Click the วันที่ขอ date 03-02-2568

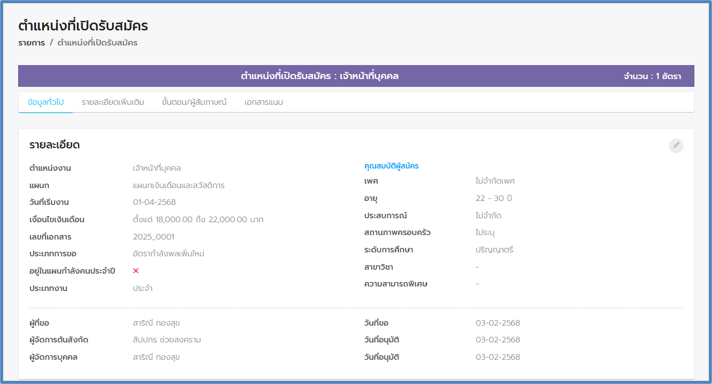pos(498,323)
